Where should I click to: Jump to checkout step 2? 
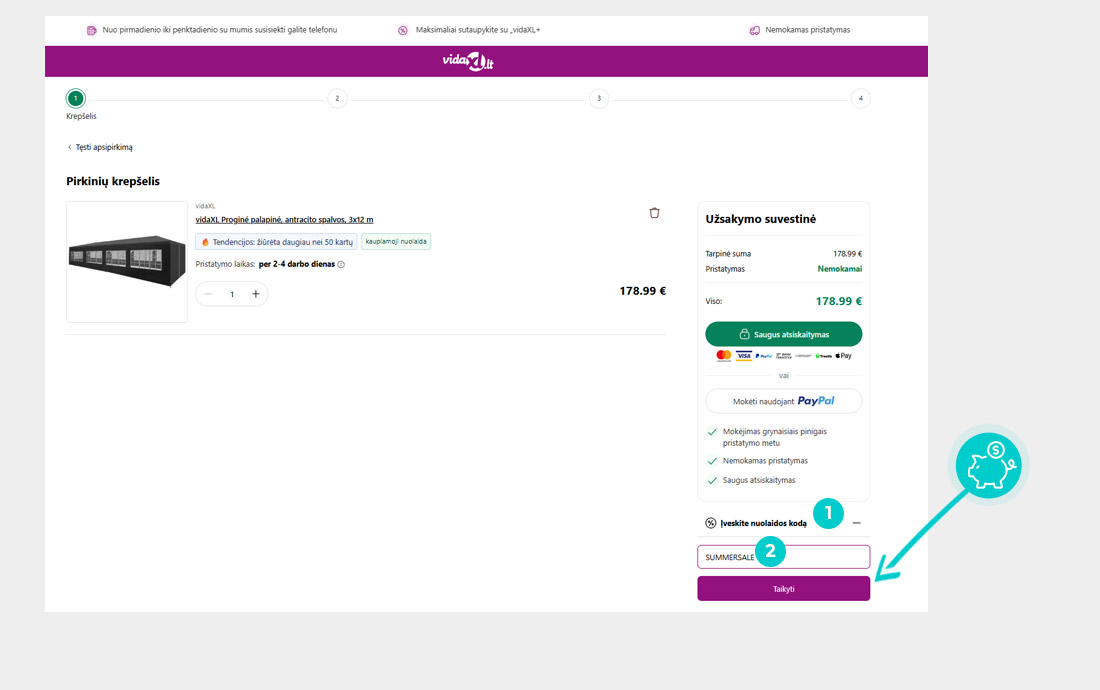(337, 98)
